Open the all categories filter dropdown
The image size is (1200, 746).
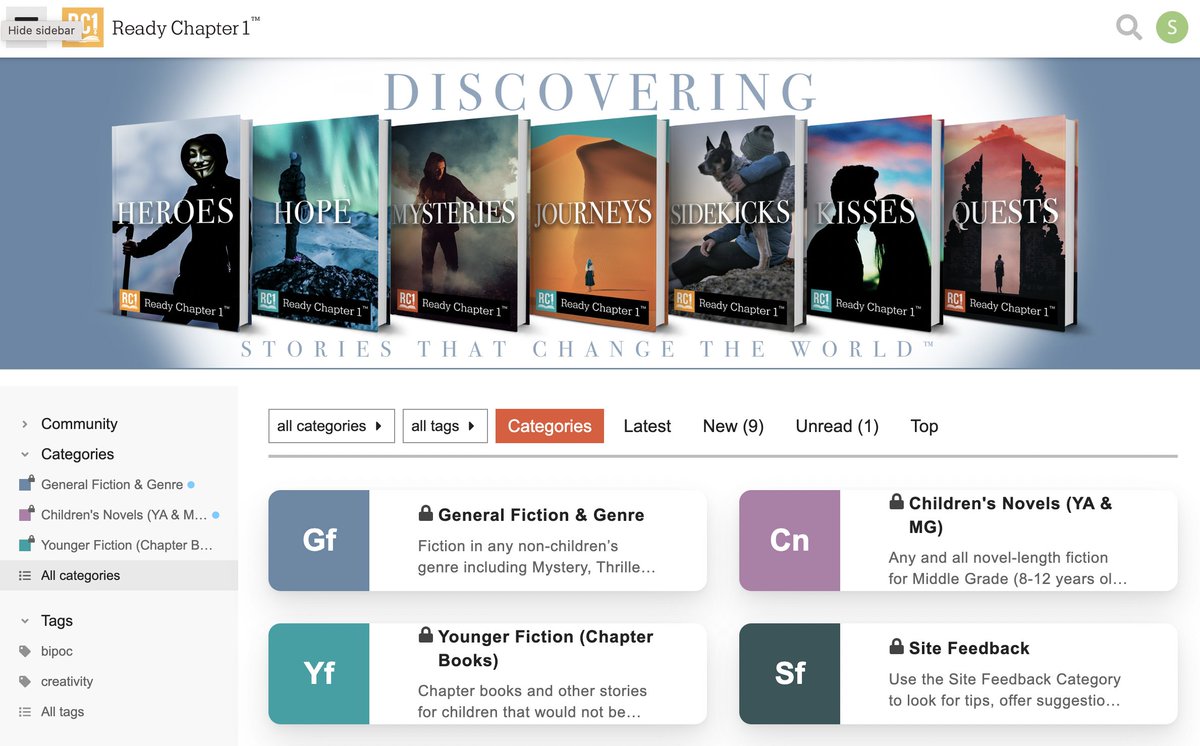[x=331, y=426]
